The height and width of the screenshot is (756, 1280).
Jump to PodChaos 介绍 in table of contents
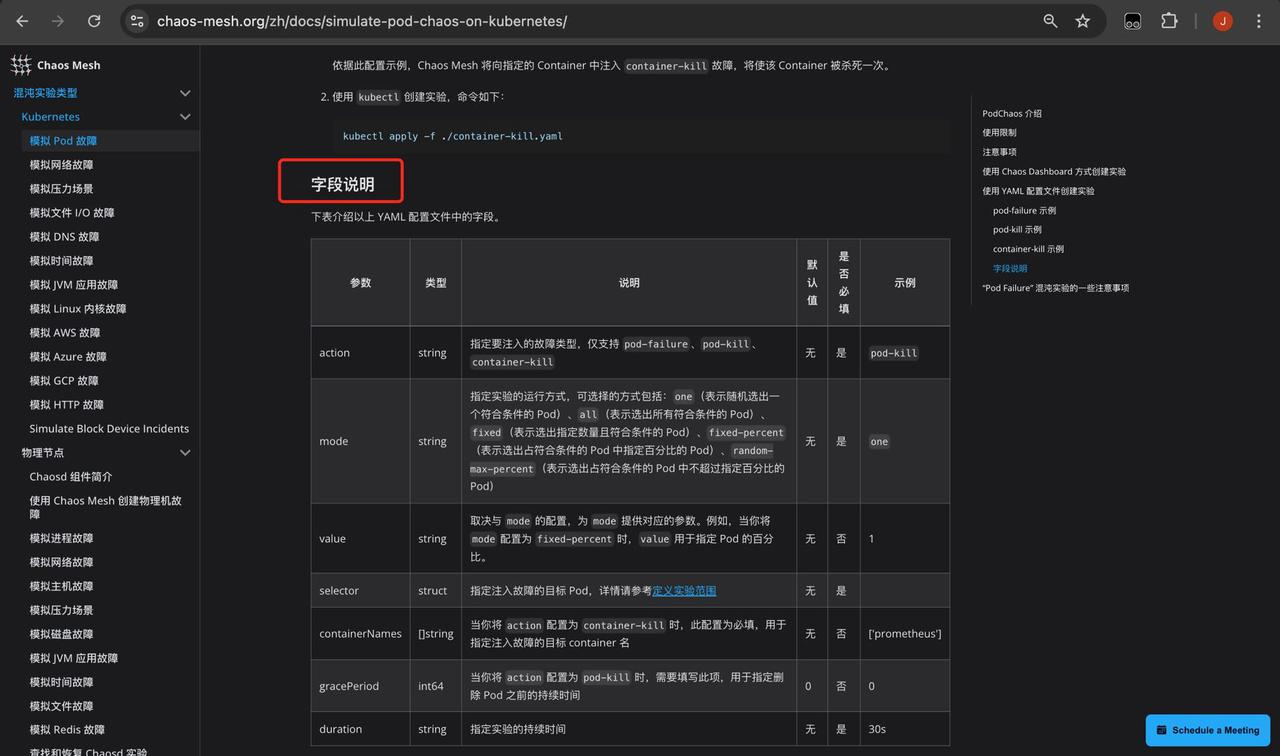click(x=1012, y=114)
